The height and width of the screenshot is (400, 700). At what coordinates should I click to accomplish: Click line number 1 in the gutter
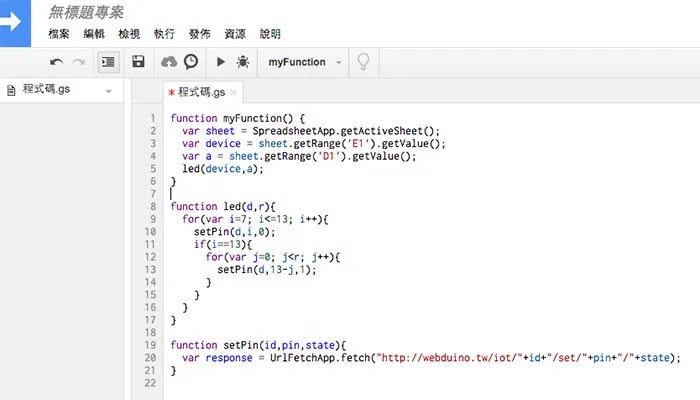pos(153,118)
